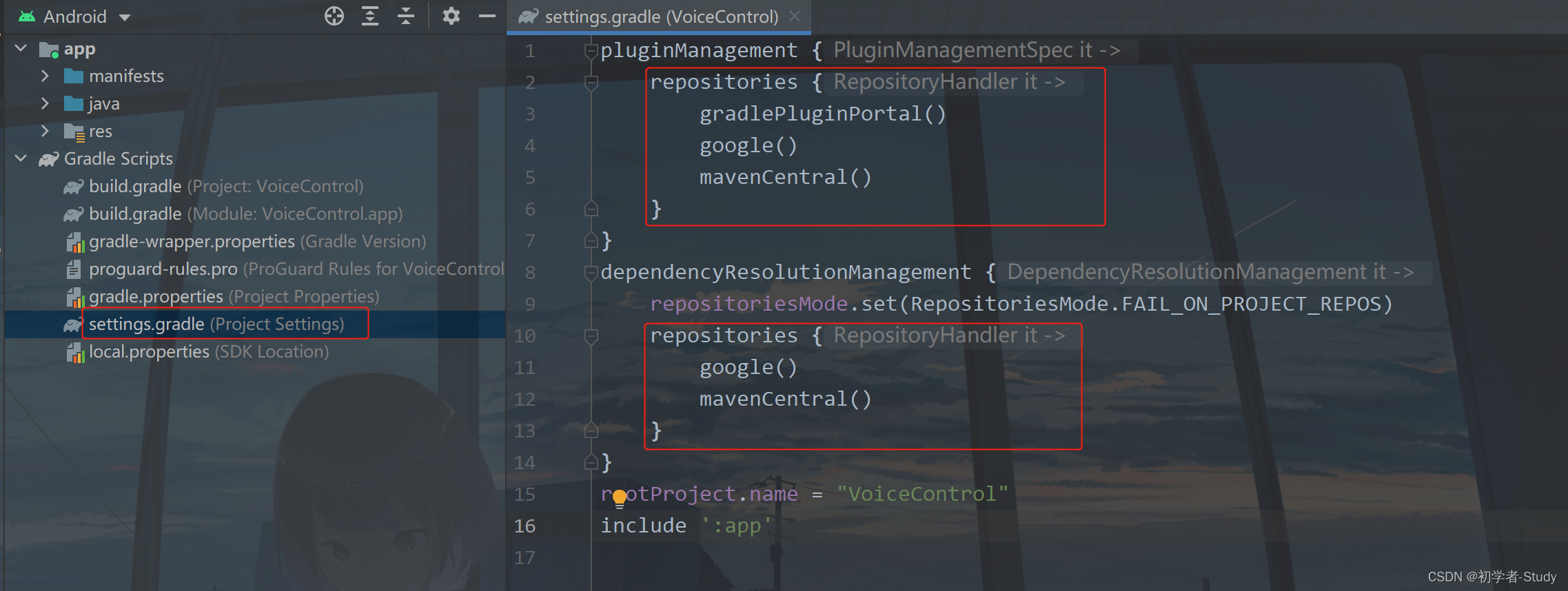Open build.gradle (Module: VoiceControl.app)

pyautogui.click(x=233, y=214)
